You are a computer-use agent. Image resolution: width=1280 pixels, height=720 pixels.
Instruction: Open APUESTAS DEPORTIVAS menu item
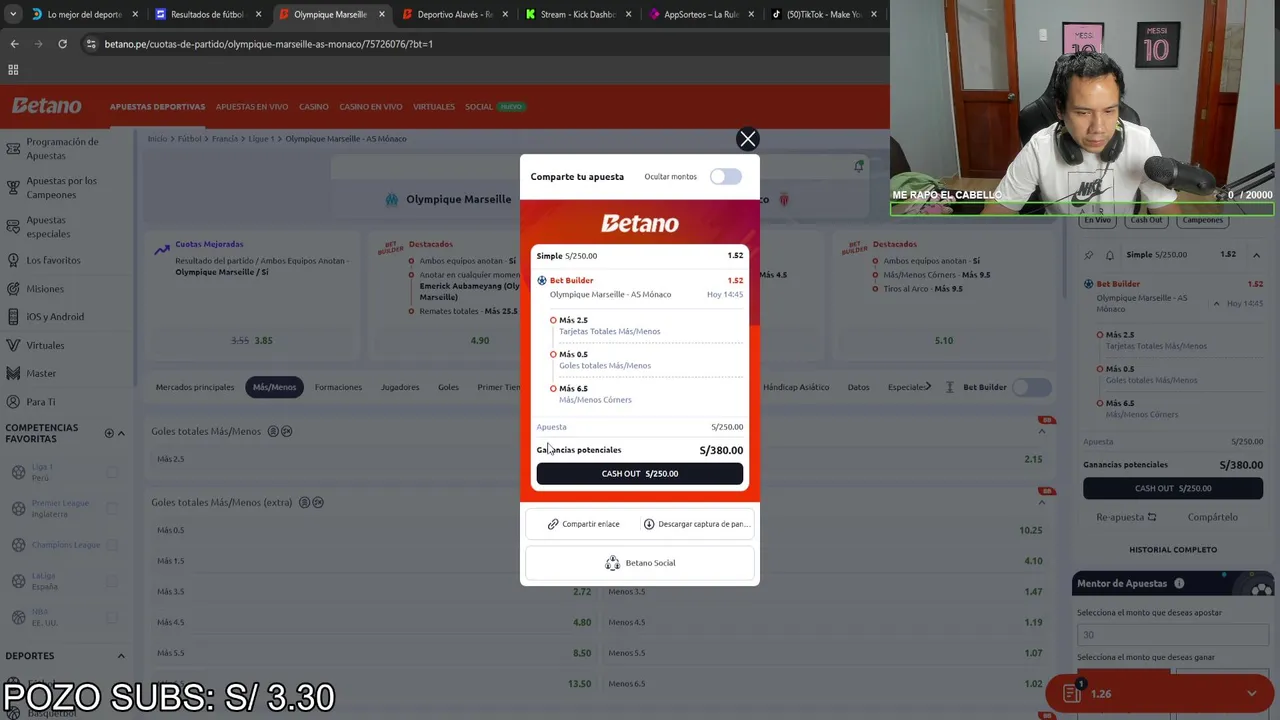pyautogui.click(x=157, y=107)
